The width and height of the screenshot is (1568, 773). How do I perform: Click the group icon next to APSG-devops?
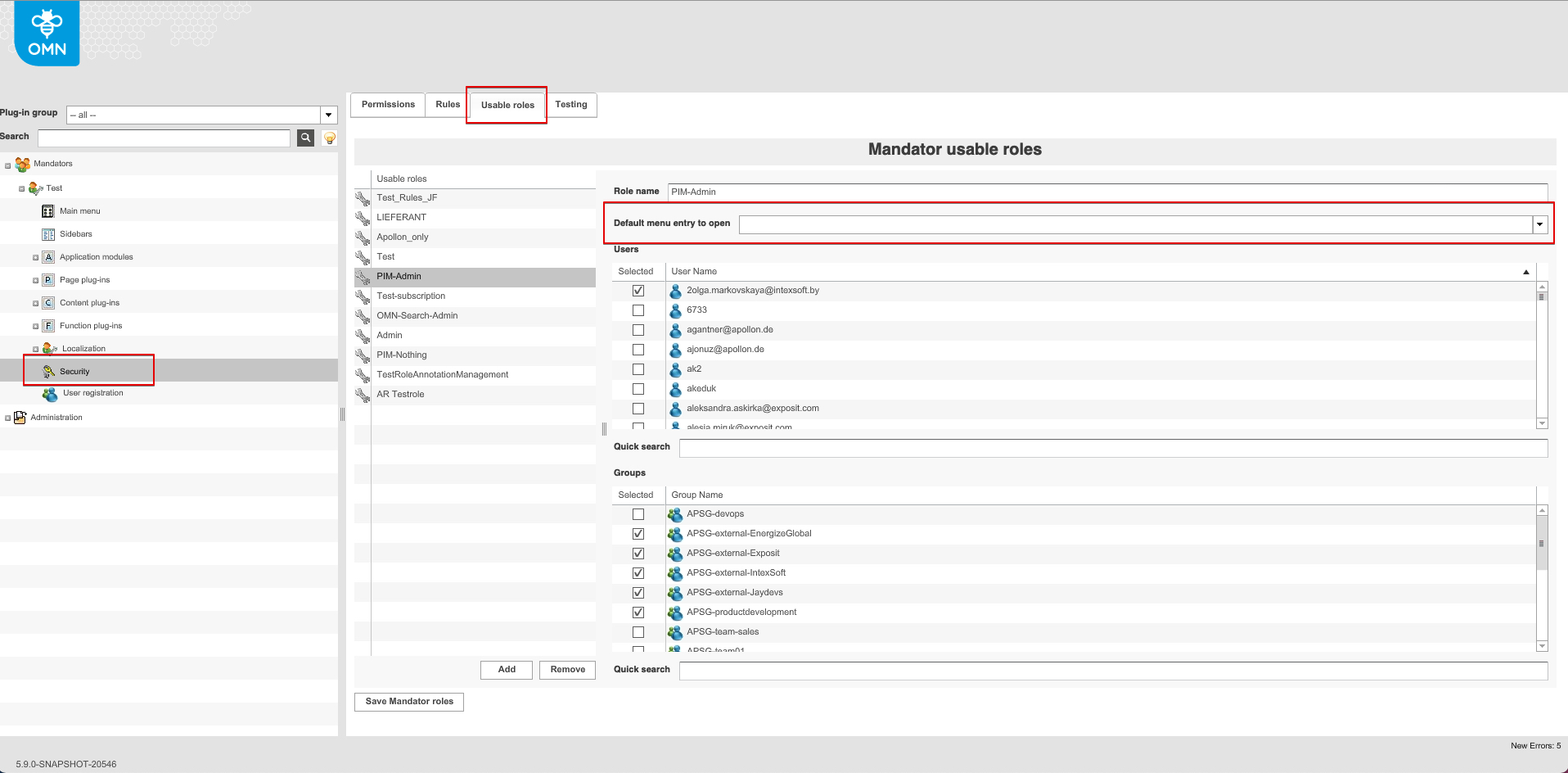tap(675, 514)
